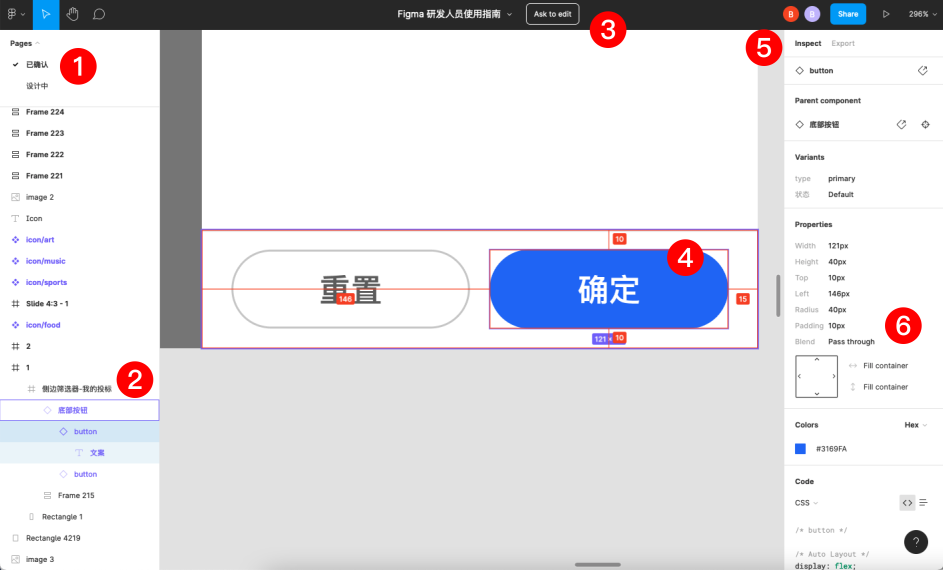Click the orange B user avatar
Viewport: 943px width, 570px height.
click(x=790, y=14)
